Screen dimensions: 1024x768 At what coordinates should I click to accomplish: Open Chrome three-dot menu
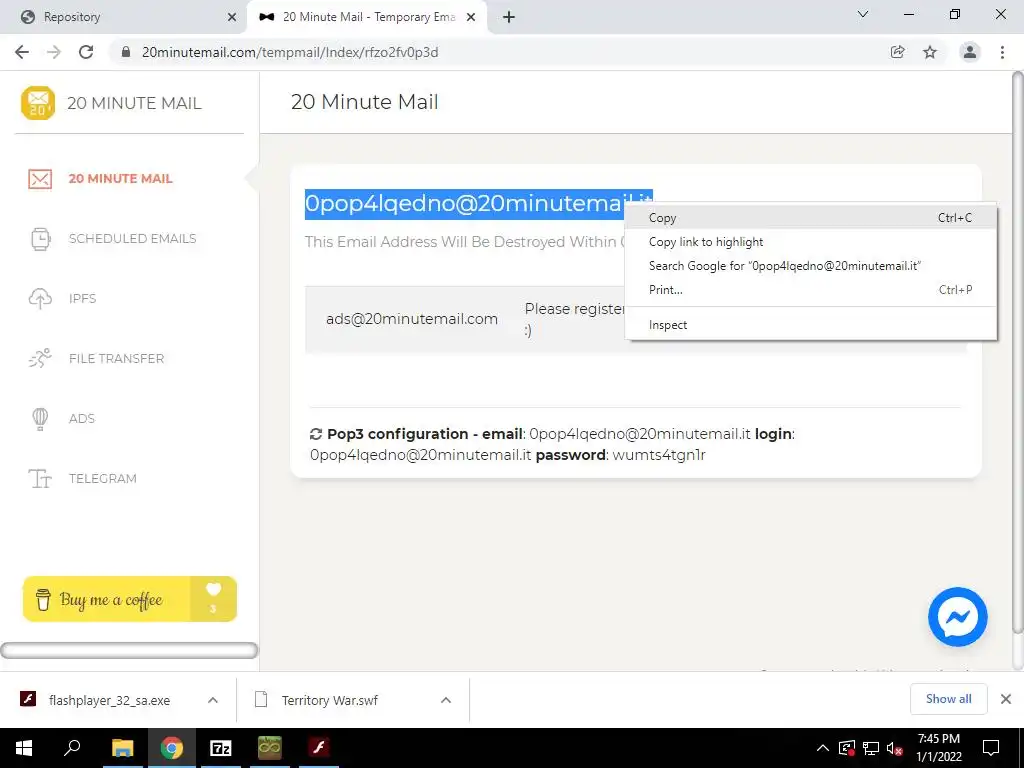1002,52
